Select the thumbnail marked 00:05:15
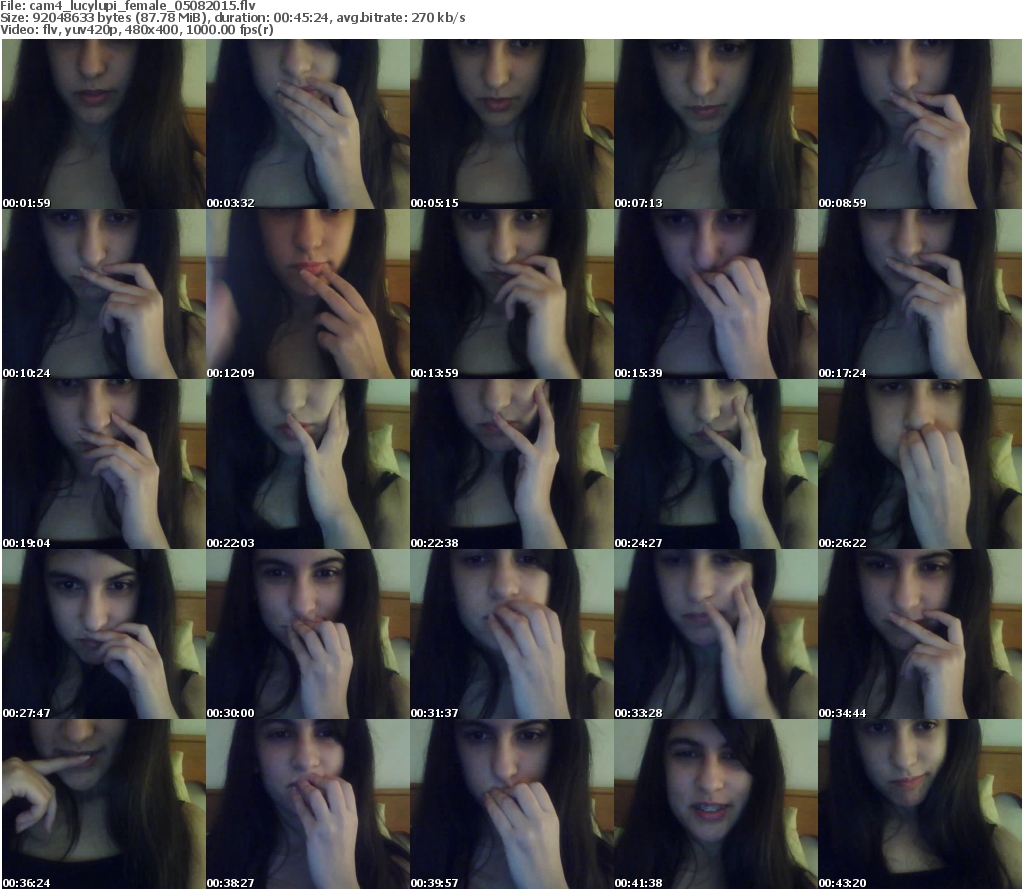This screenshot has height=889, width=1024. pyautogui.click(x=512, y=124)
